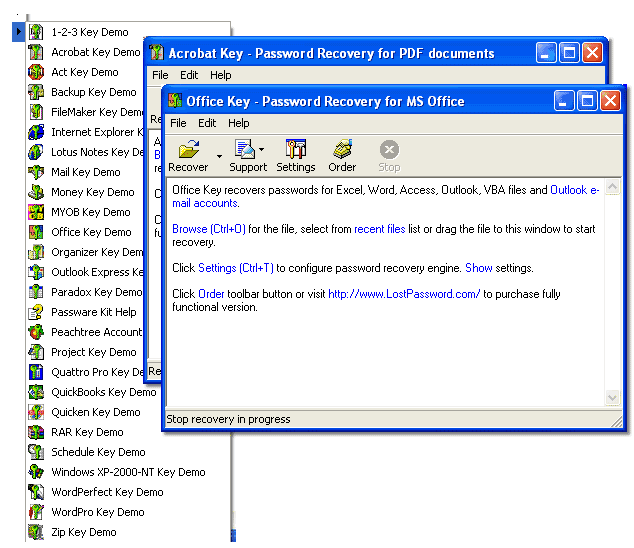Screen dimensions: 634x548
Task: Expand the Support button dropdown arrow
Action: pos(262,149)
